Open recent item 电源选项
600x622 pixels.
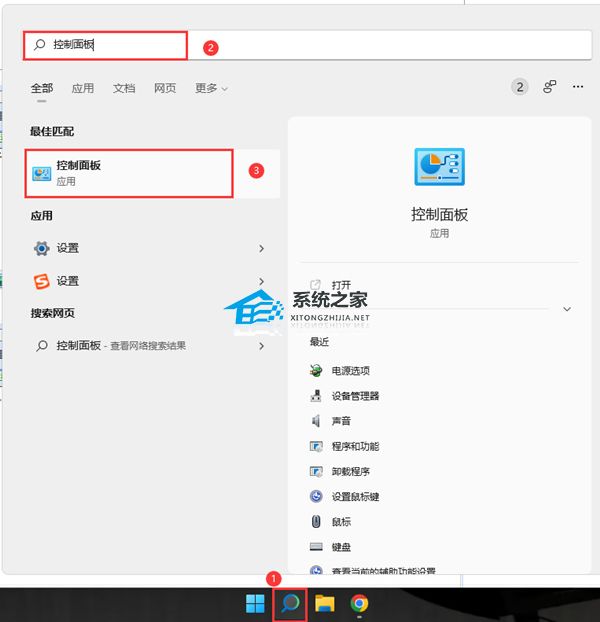(351, 371)
